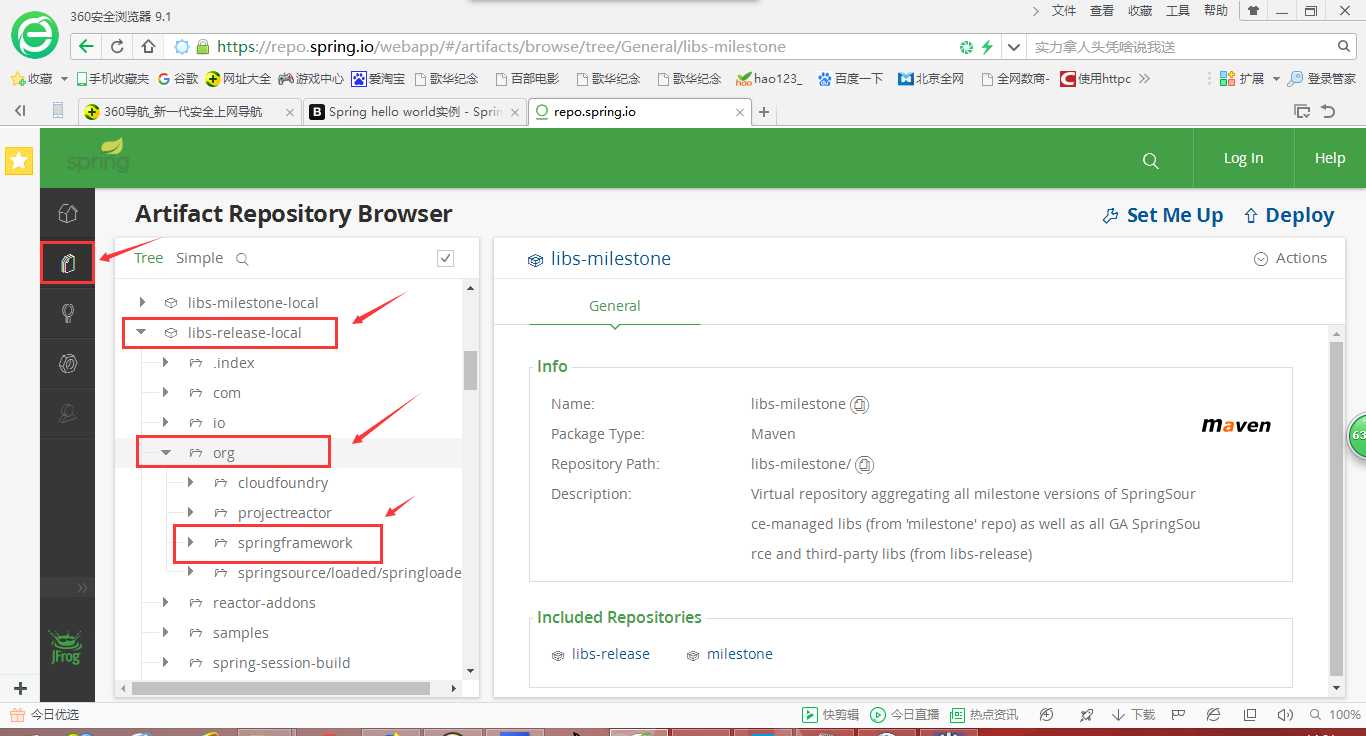Expand the samples folder
This screenshot has height=736, width=1366.
coord(166,632)
